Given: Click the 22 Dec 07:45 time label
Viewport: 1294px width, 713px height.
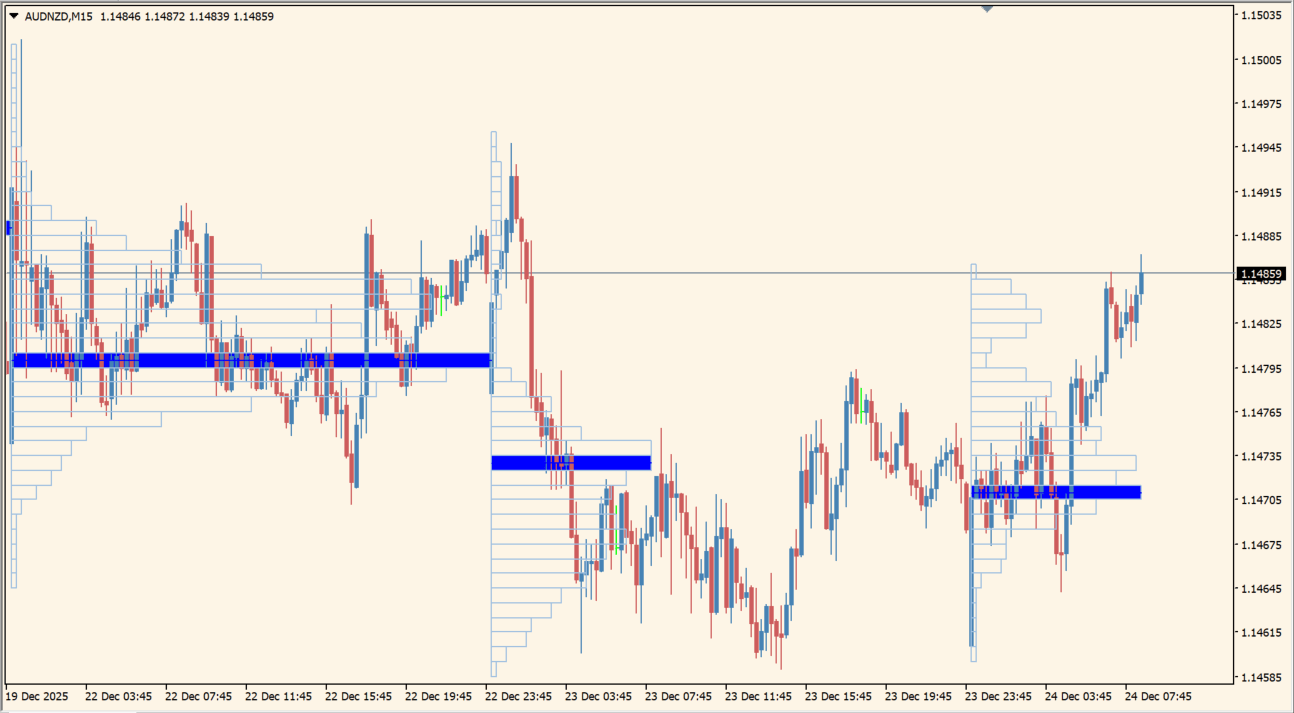Looking at the screenshot, I should tap(198, 696).
